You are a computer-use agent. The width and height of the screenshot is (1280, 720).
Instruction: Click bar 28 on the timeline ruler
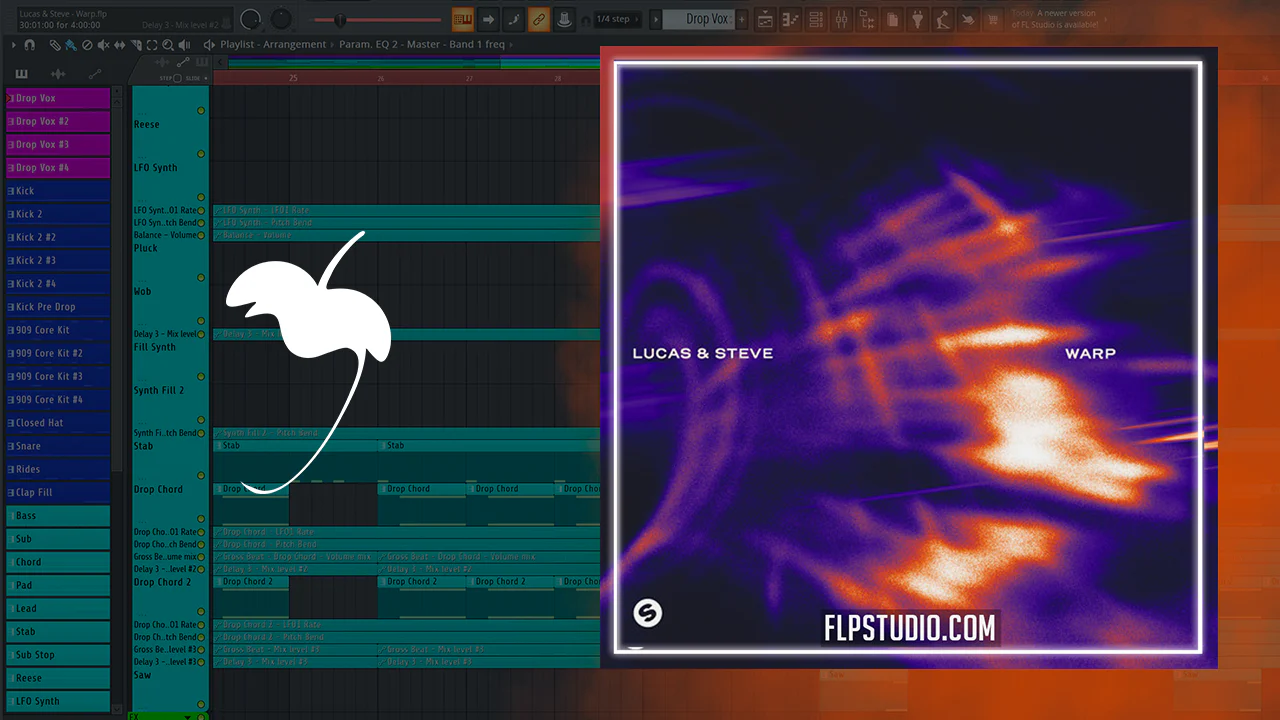pos(556,78)
